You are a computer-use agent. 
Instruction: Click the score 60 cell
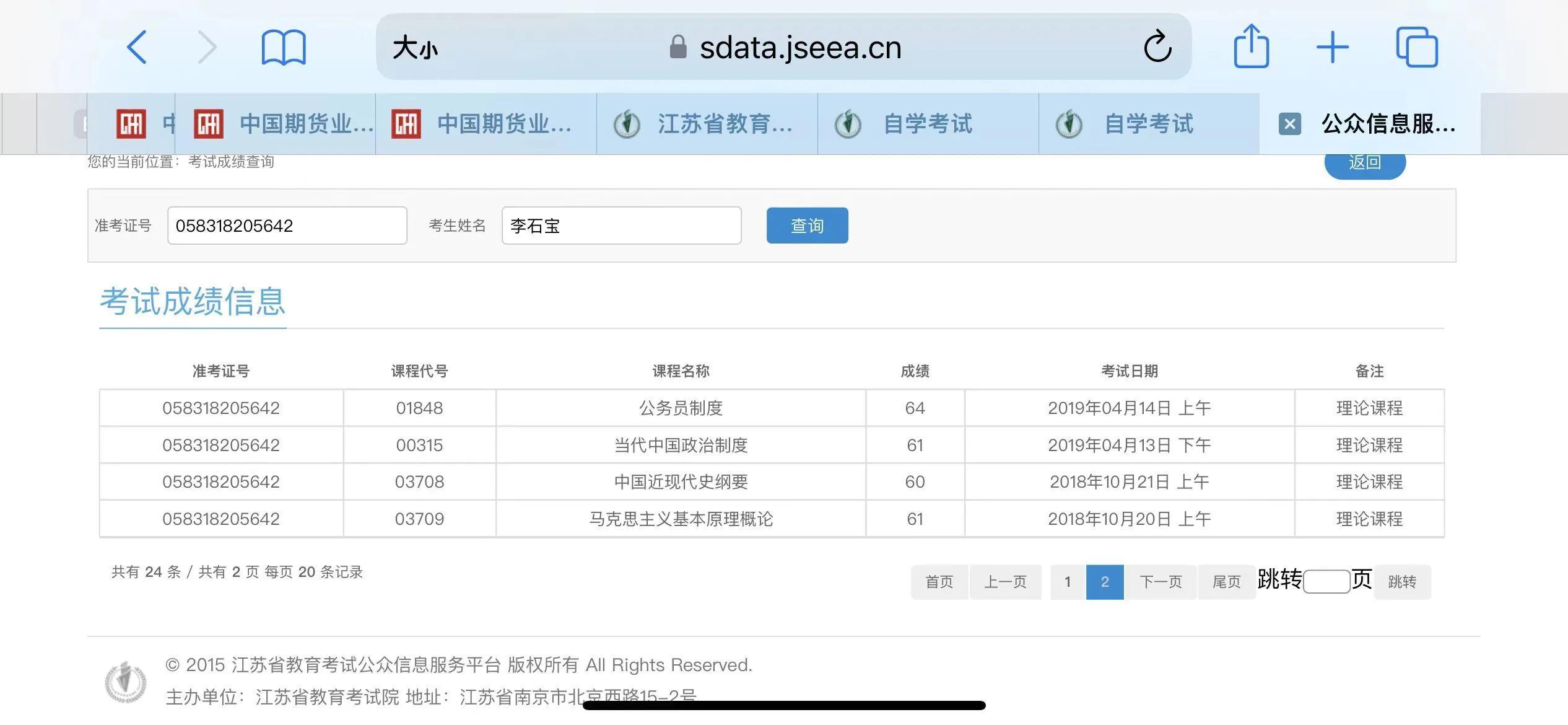click(x=915, y=482)
